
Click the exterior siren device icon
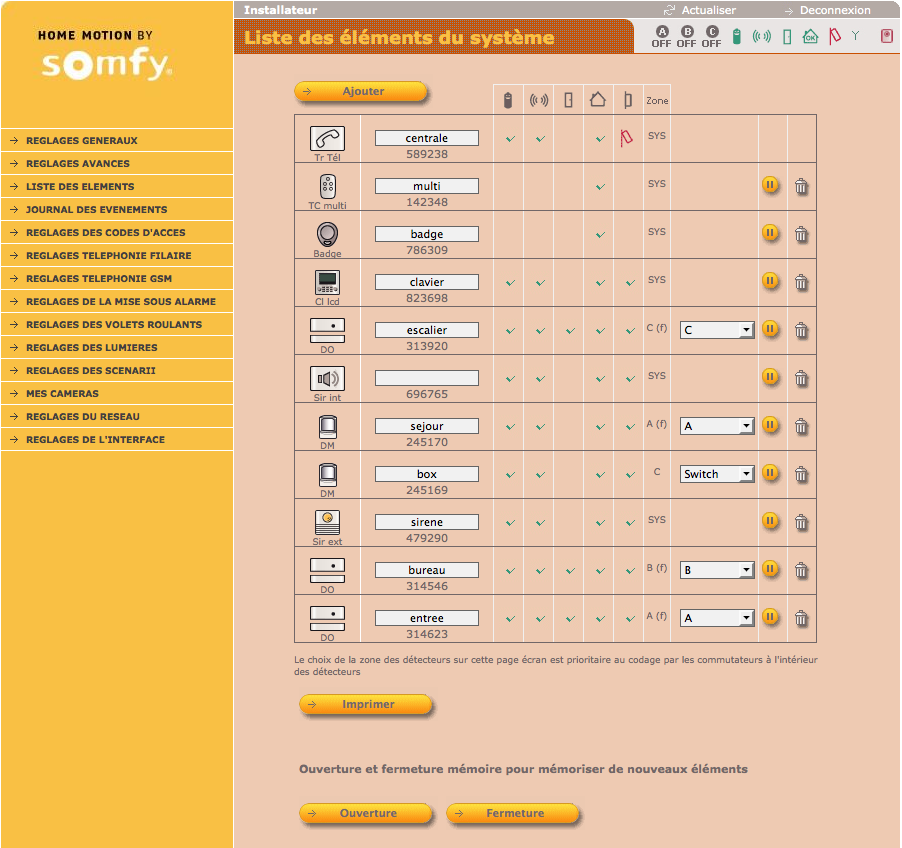pos(327,521)
